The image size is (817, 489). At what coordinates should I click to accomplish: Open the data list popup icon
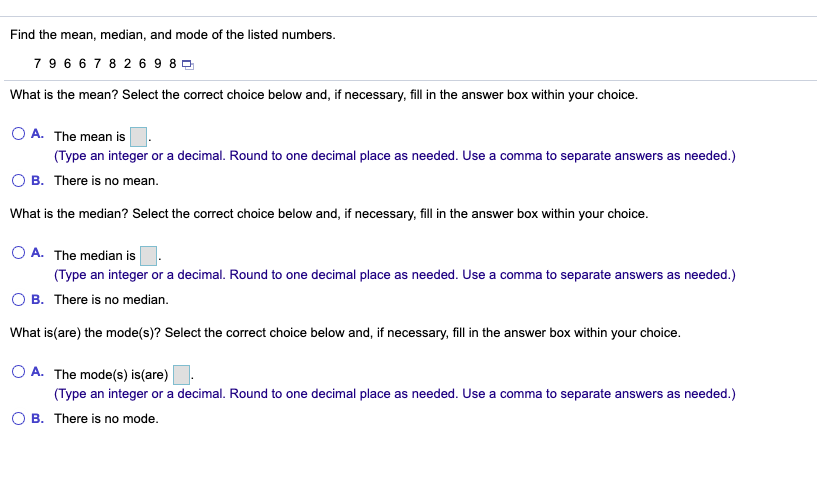(x=188, y=65)
